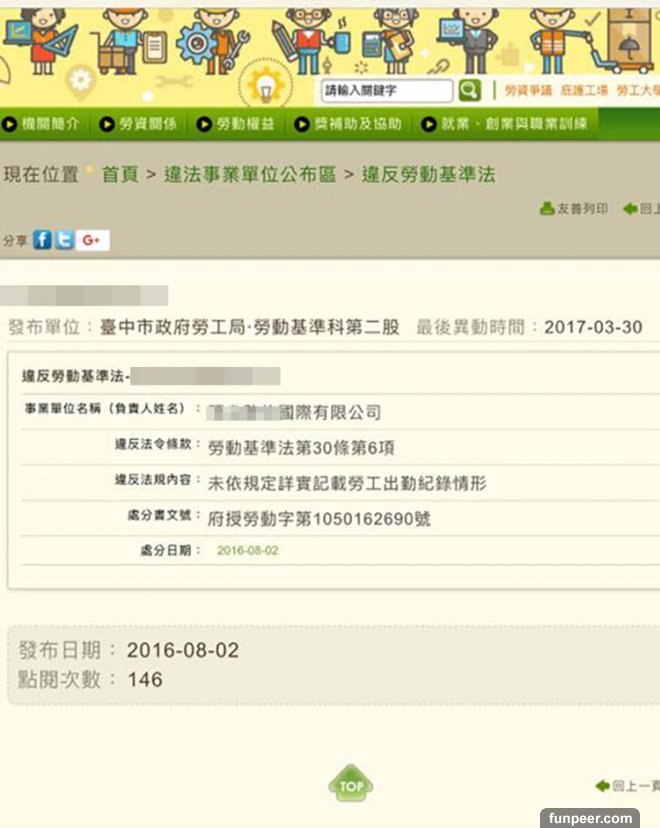Open the 勞資爭議 top link
660x828 pixels.
528,91
